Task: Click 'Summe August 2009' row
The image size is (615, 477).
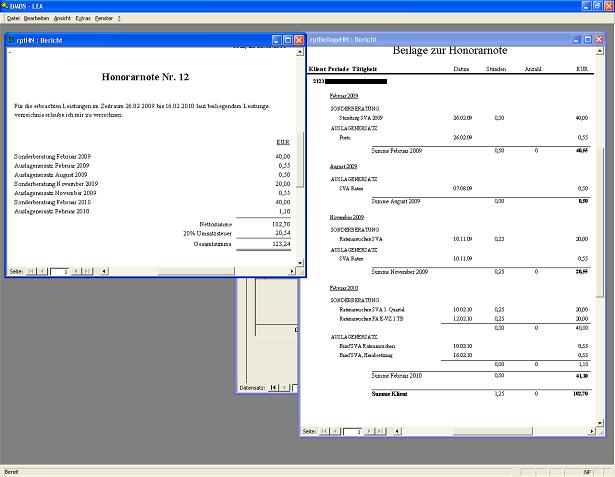Action: [480, 201]
